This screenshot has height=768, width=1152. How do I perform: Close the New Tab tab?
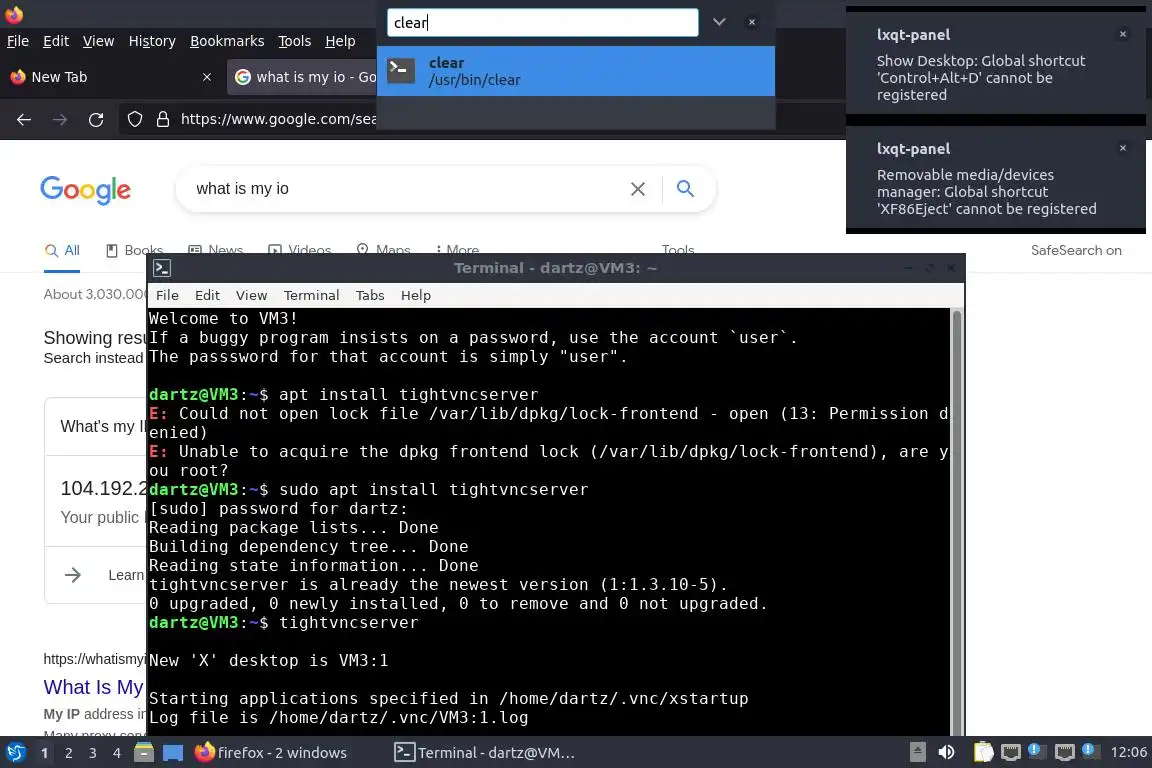[206, 77]
